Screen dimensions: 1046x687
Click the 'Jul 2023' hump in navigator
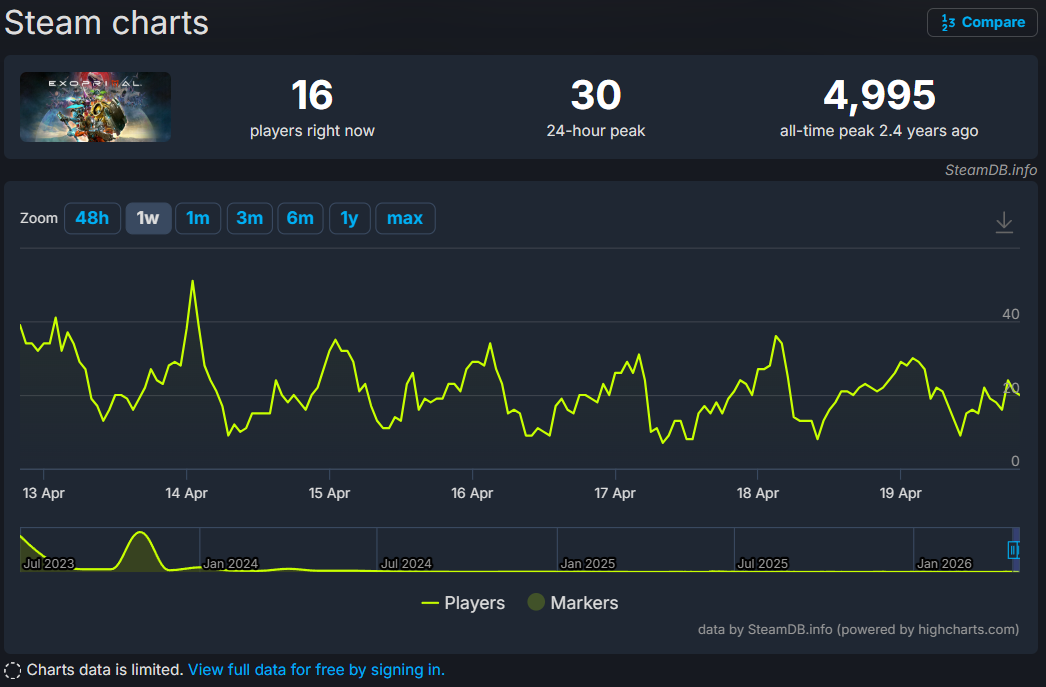[140, 550]
